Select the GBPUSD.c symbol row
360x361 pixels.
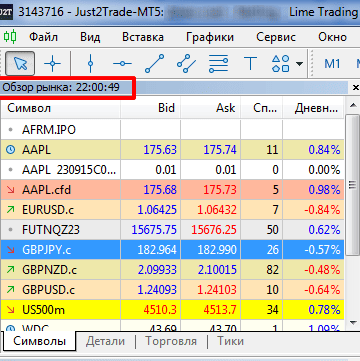tap(172, 290)
